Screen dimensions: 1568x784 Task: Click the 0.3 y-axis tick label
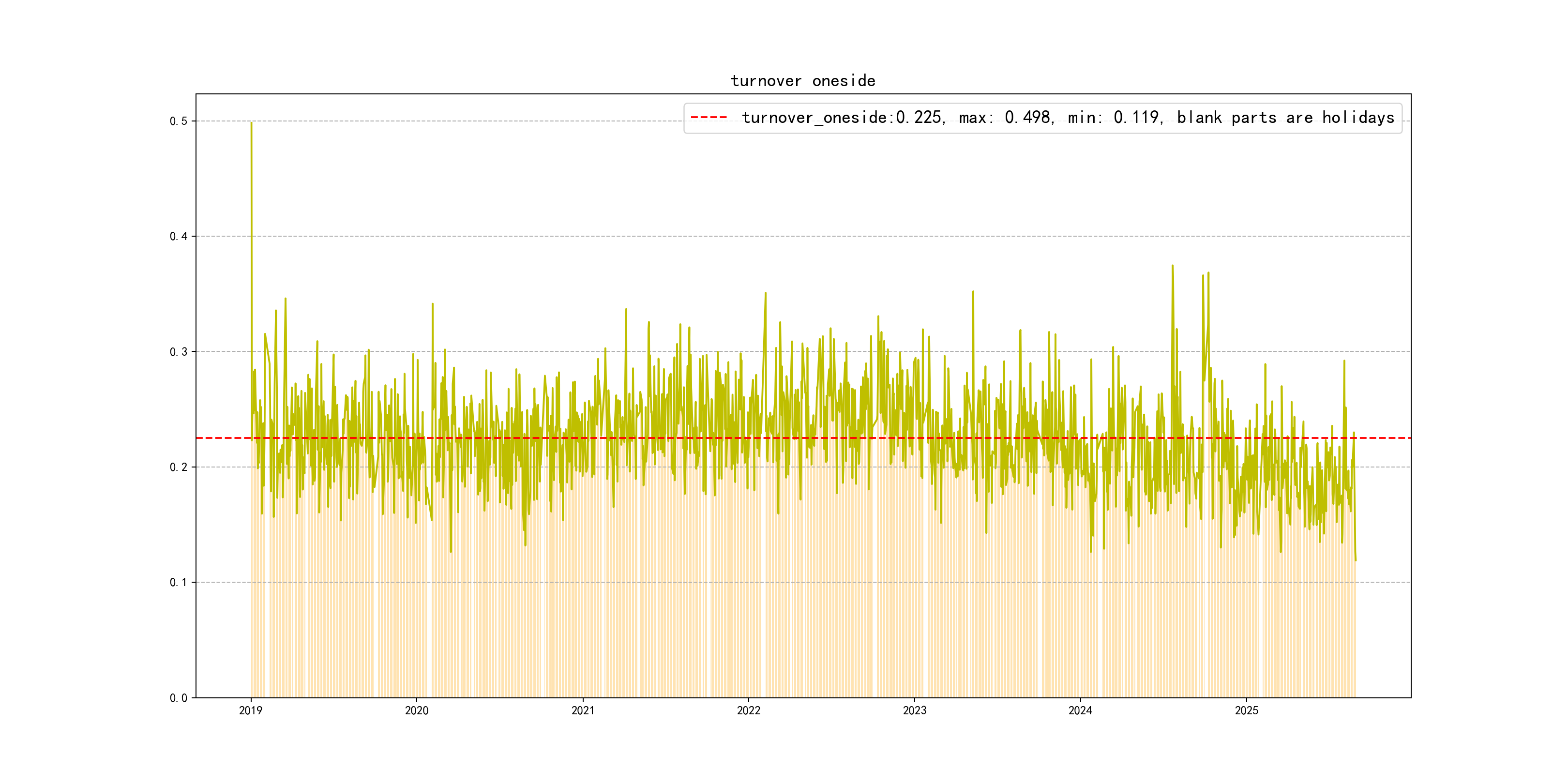tap(179, 352)
